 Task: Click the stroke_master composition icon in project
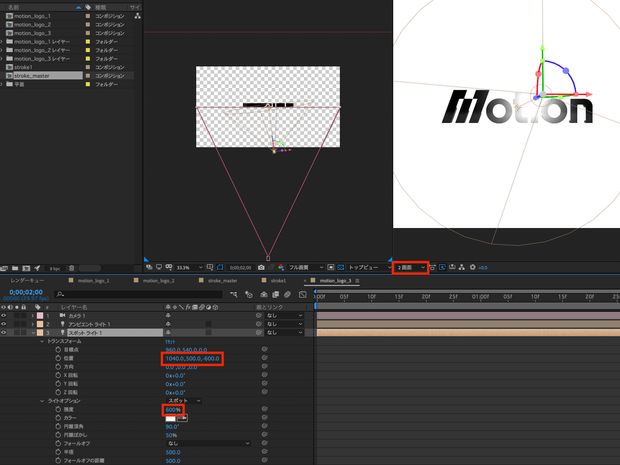pos(9,75)
